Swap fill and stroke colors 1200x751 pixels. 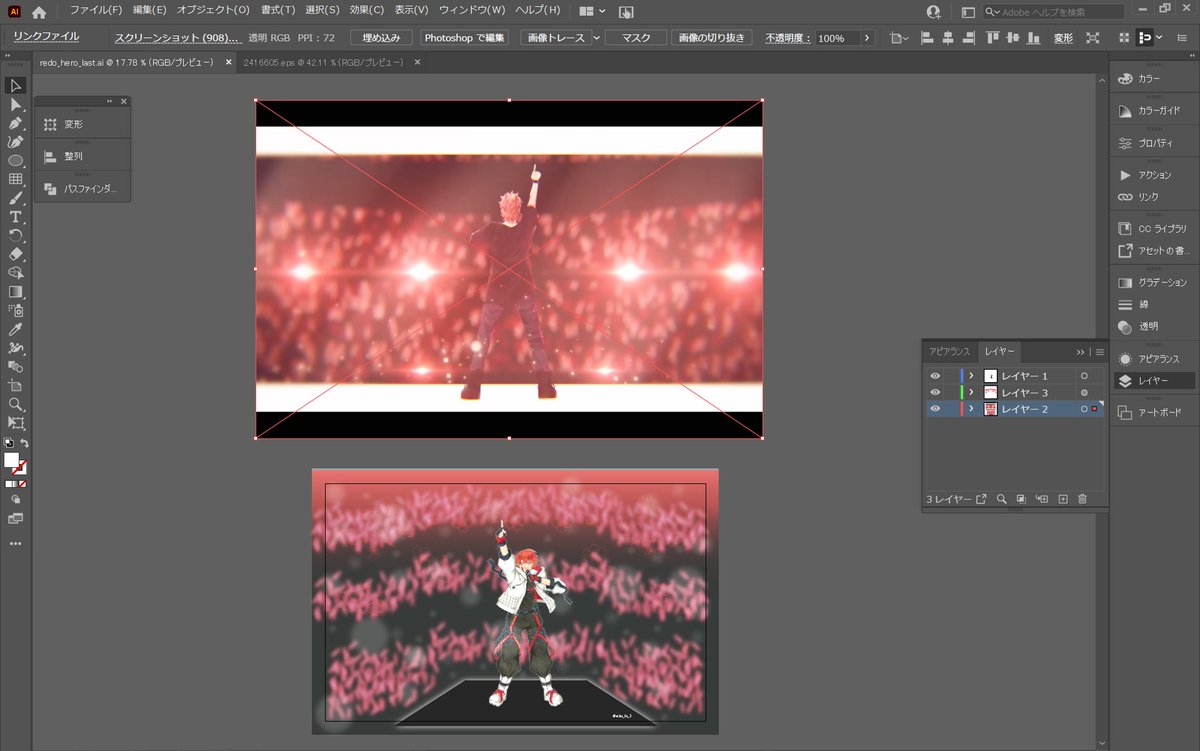click(x=25, y=443)
